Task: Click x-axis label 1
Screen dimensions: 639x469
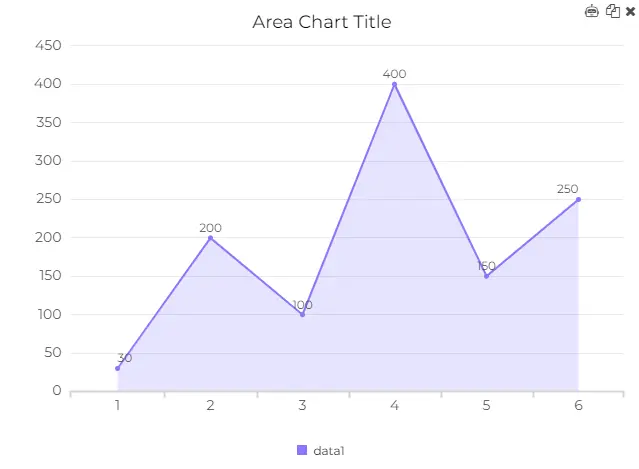Action: pos(117,405)
